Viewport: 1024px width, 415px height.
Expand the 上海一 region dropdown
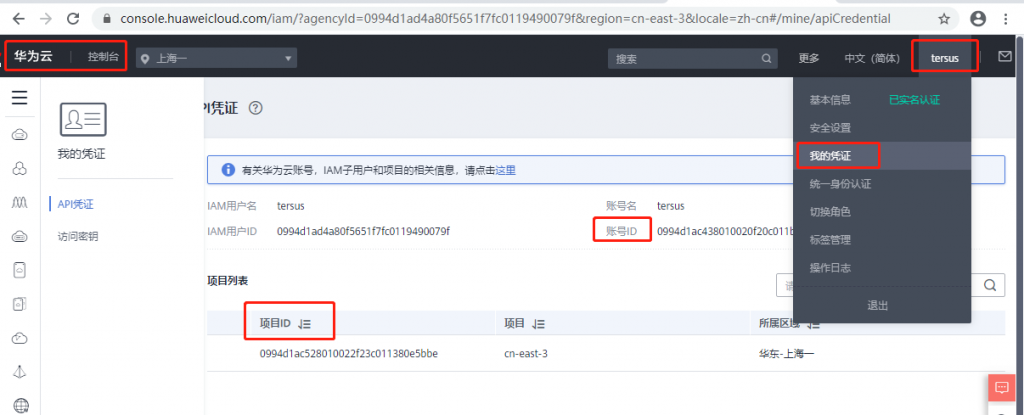click(216, 58)
